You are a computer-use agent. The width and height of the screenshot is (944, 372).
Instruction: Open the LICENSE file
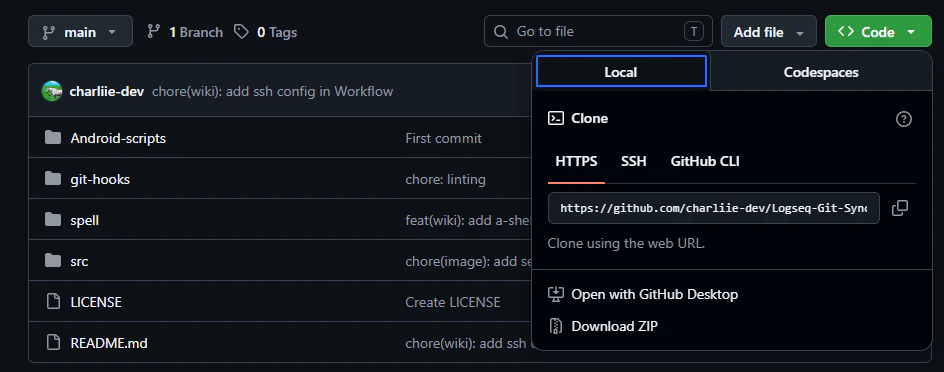coord(96,302)
